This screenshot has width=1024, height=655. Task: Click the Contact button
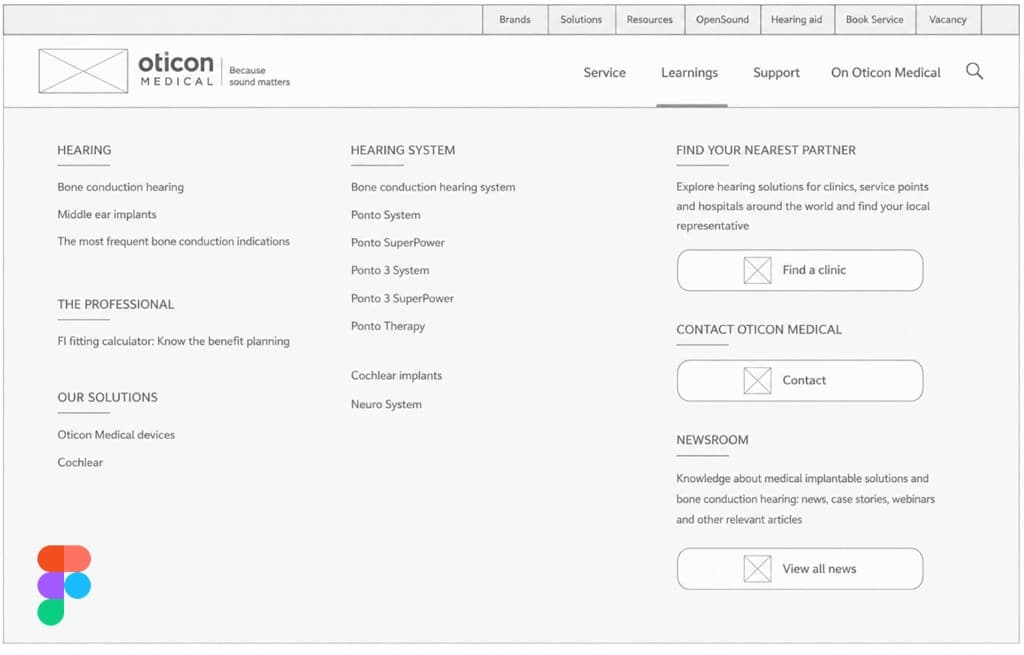click(800, 381)
